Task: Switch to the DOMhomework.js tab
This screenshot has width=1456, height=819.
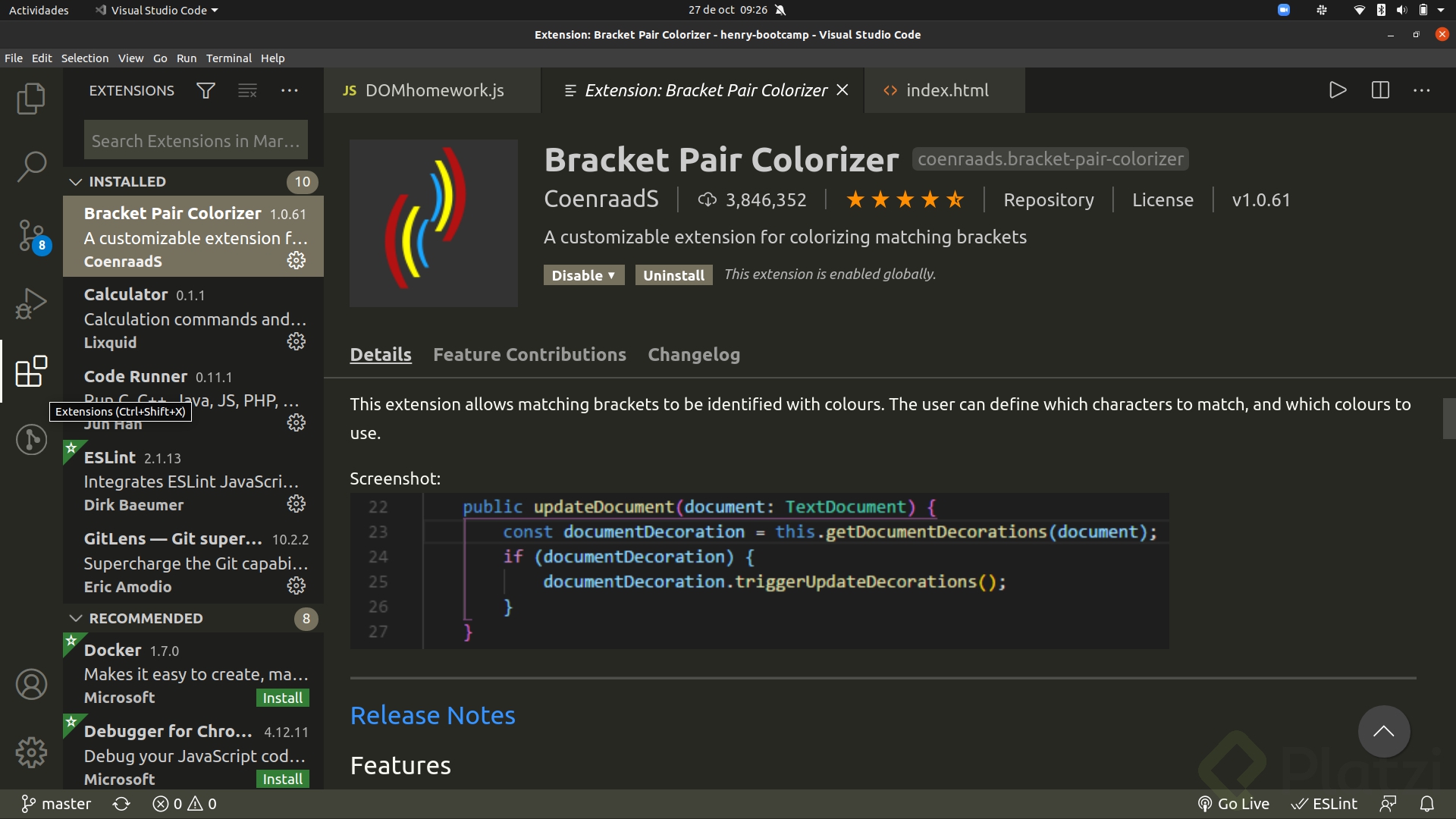Action: tap(432, 90)
